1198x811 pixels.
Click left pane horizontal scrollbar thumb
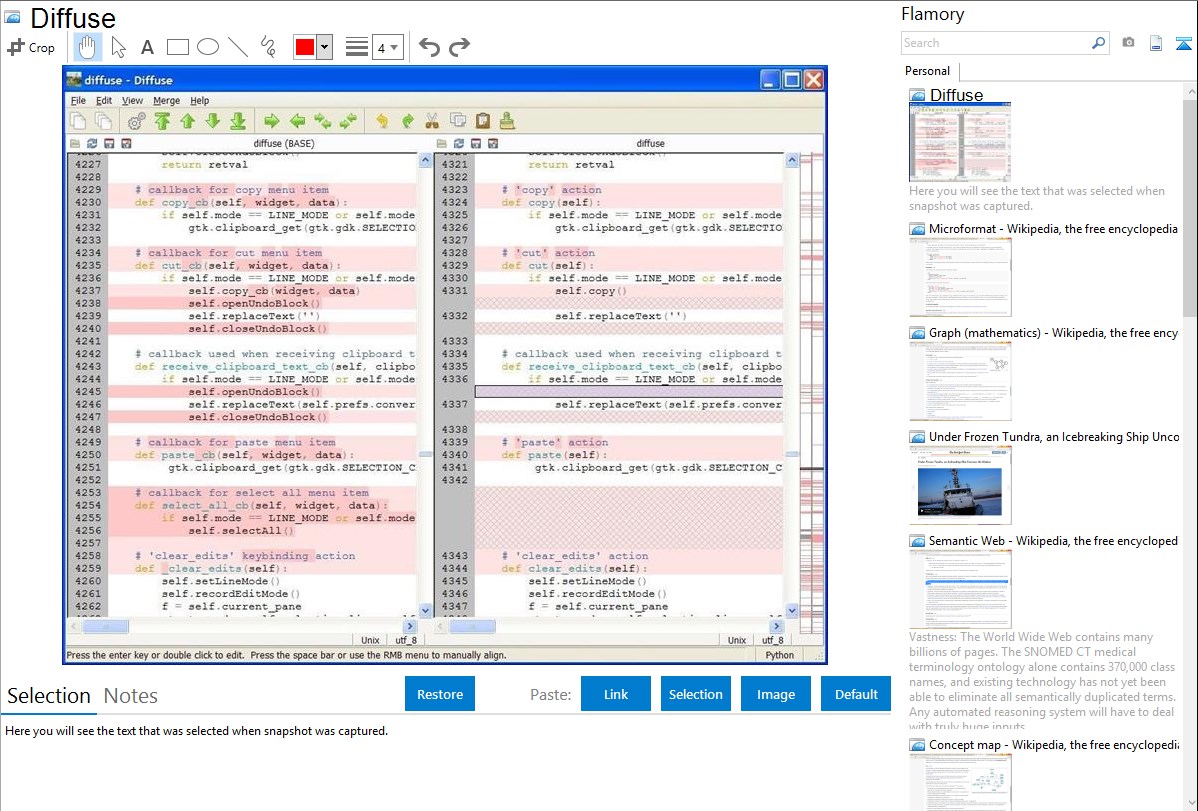pyautogui.click(x=105, y=627)
